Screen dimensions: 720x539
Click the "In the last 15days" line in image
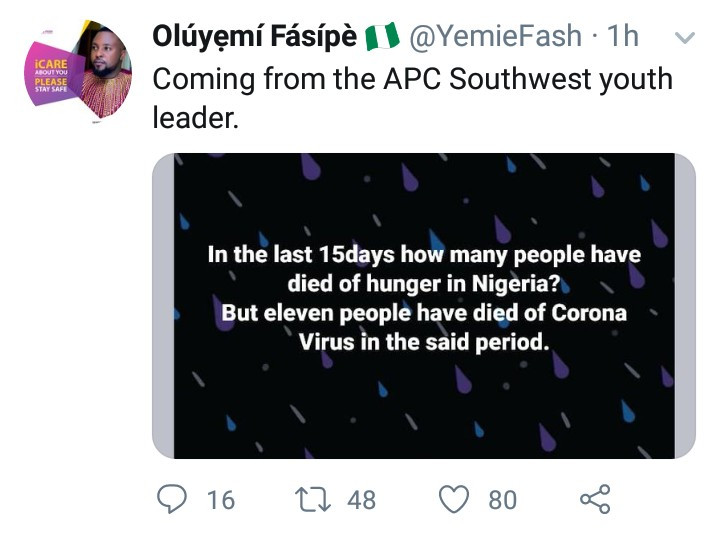pyautogui.click(x=301, y=254)
